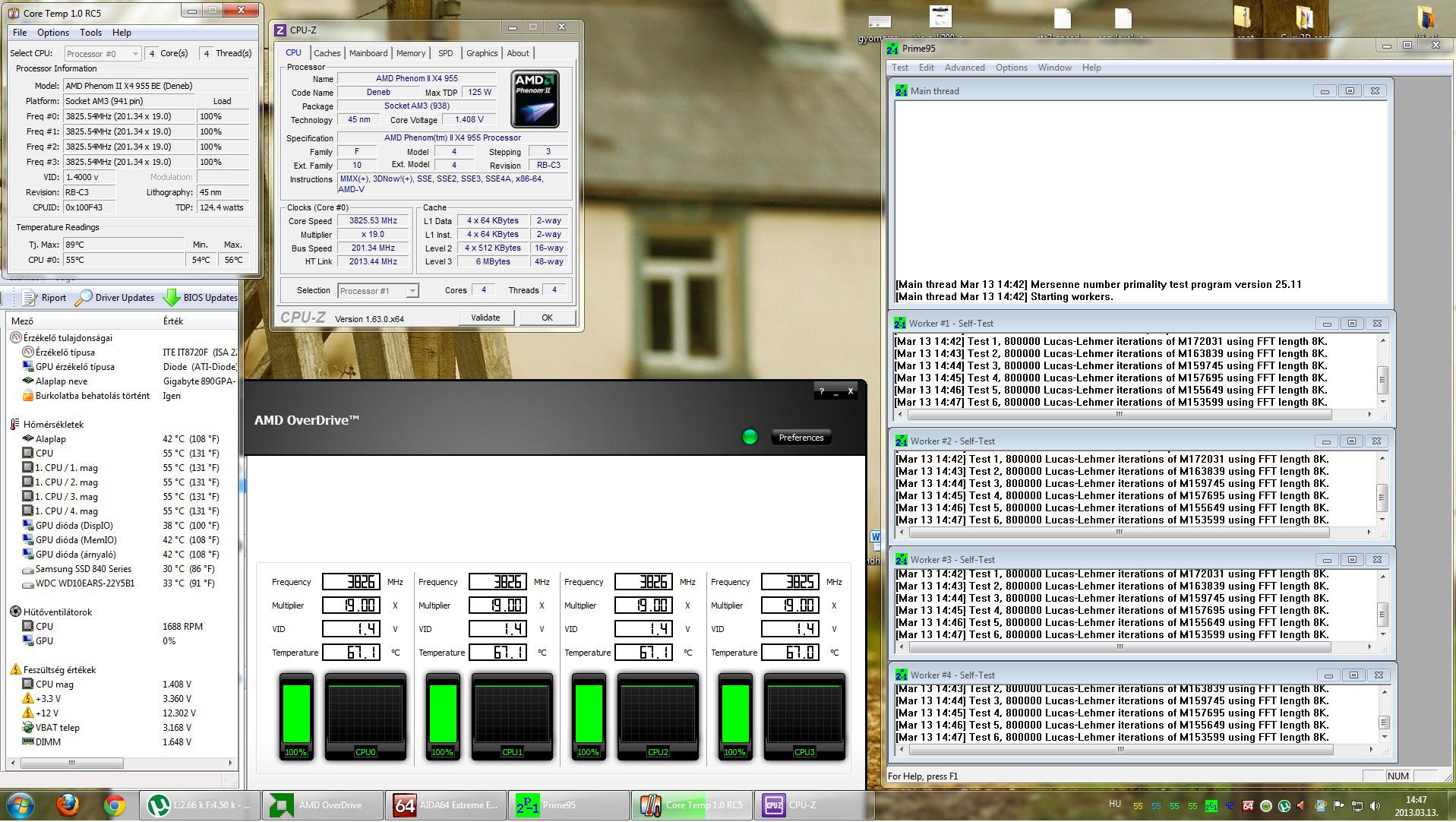
Task: Switch to the Mainboard tab in CPU-Z
Action: (x=368, y=53)
